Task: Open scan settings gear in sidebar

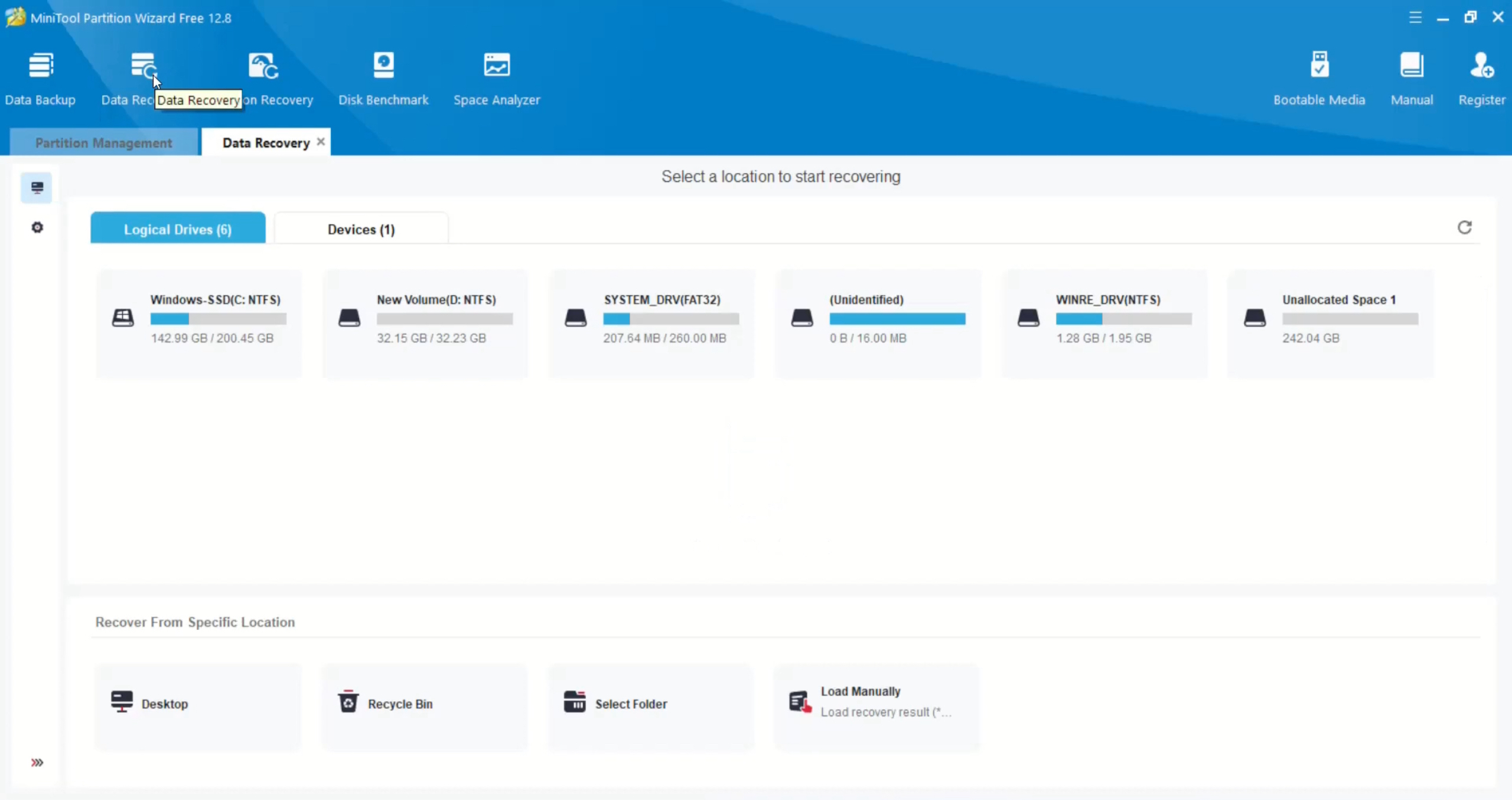Action: (x=37, y=228)
